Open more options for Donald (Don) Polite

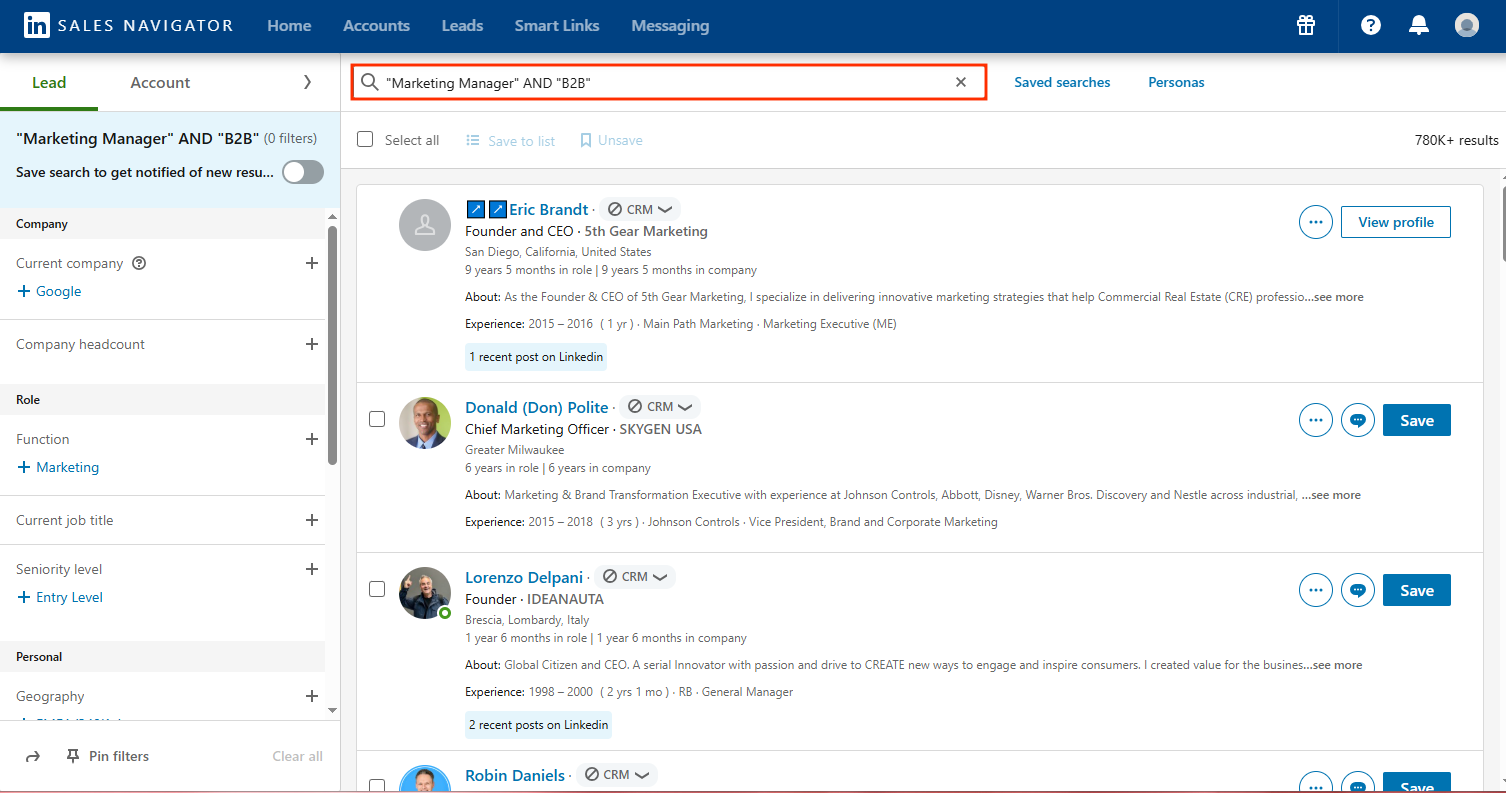click(1316, 421)
